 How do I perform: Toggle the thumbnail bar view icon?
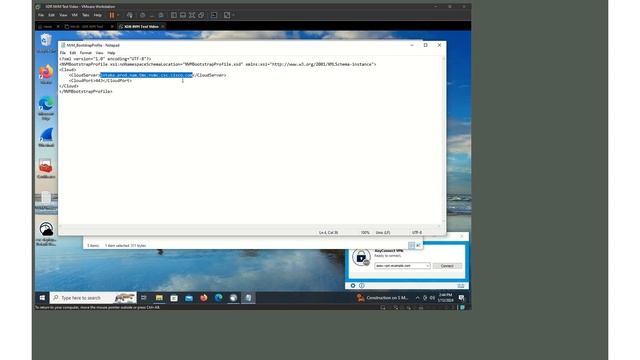pyautogui.click(x=183, y=15)
